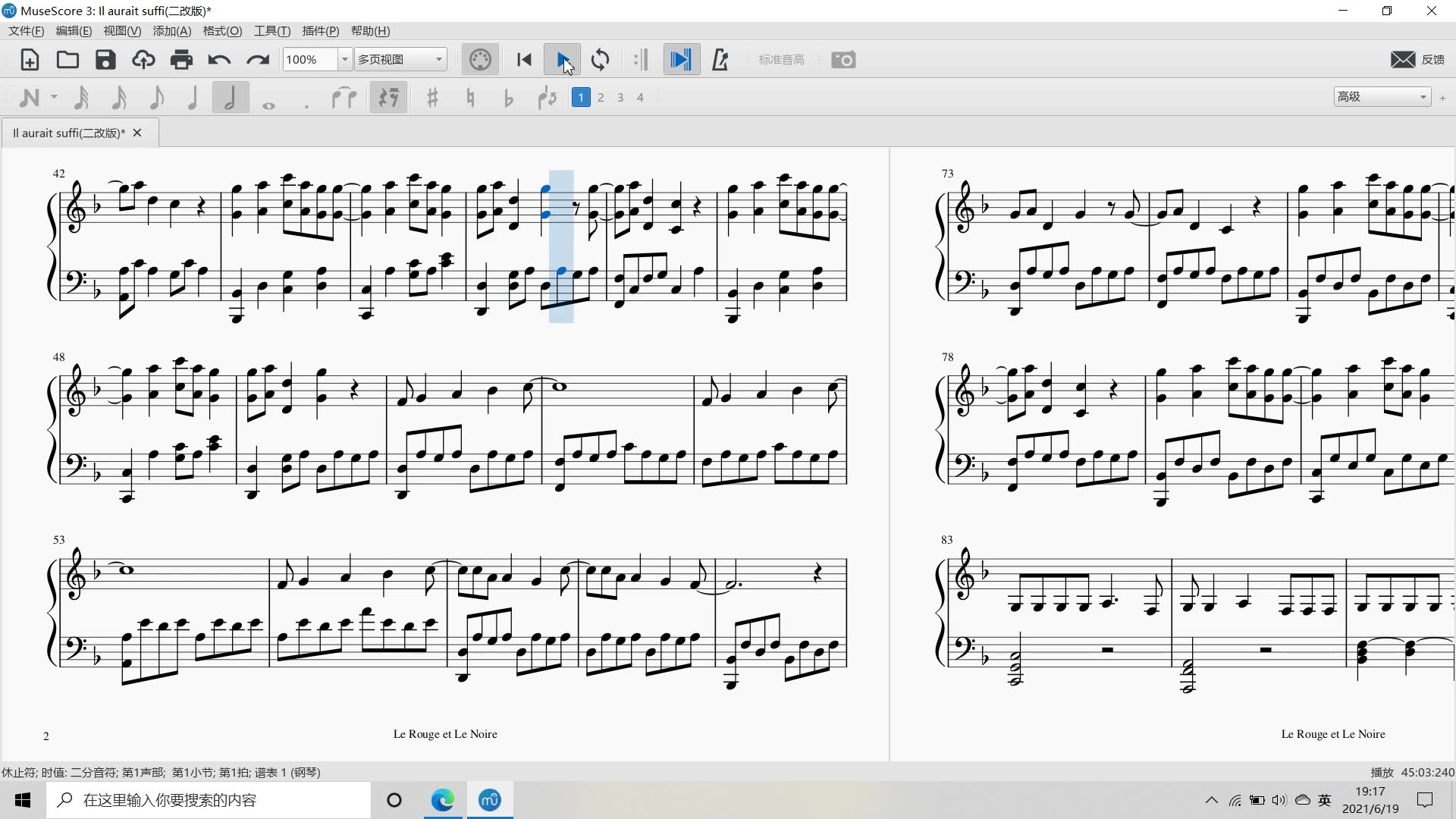Create a new score with the New icon
Screen dimensions: 1456x819
(x=30, y=60)
